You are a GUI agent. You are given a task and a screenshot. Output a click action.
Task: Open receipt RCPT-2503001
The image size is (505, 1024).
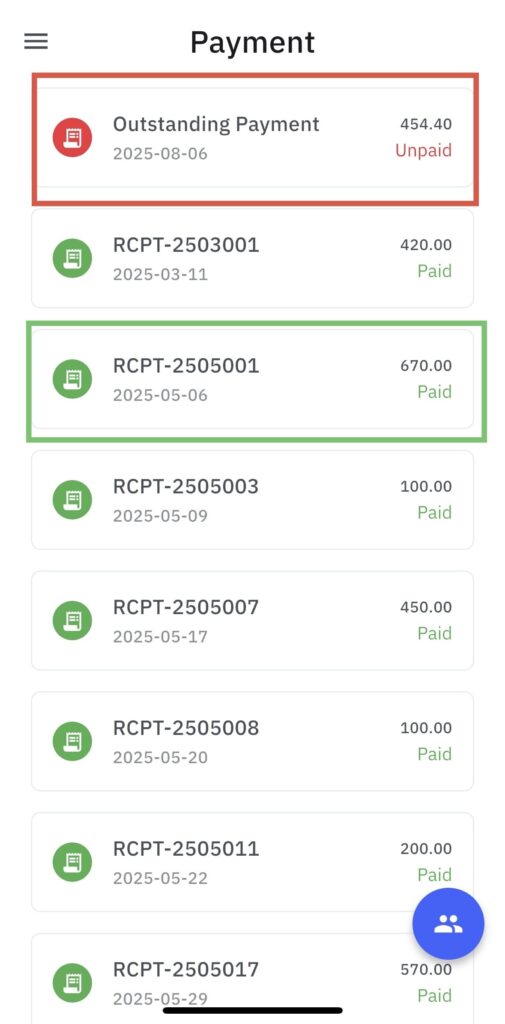tap(253, 258)
